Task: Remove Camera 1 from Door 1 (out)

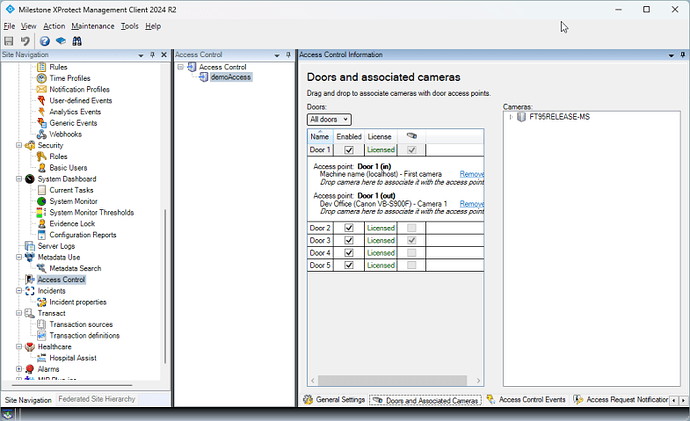Action: click(472, 204)
